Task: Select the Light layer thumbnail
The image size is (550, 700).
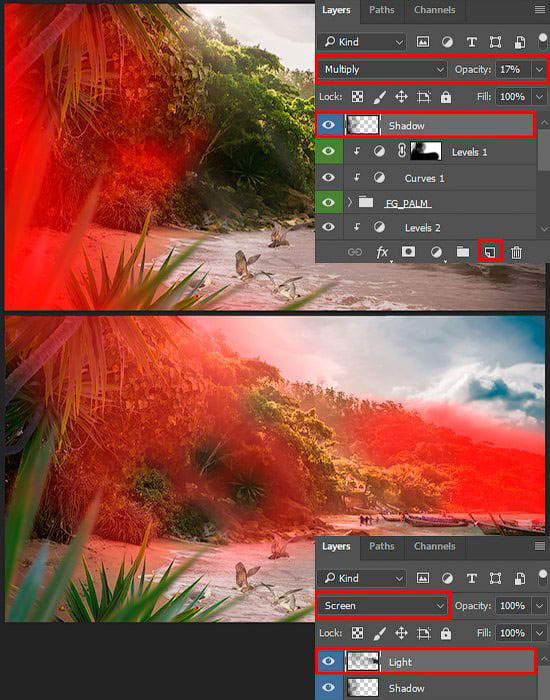Action: 363,661
